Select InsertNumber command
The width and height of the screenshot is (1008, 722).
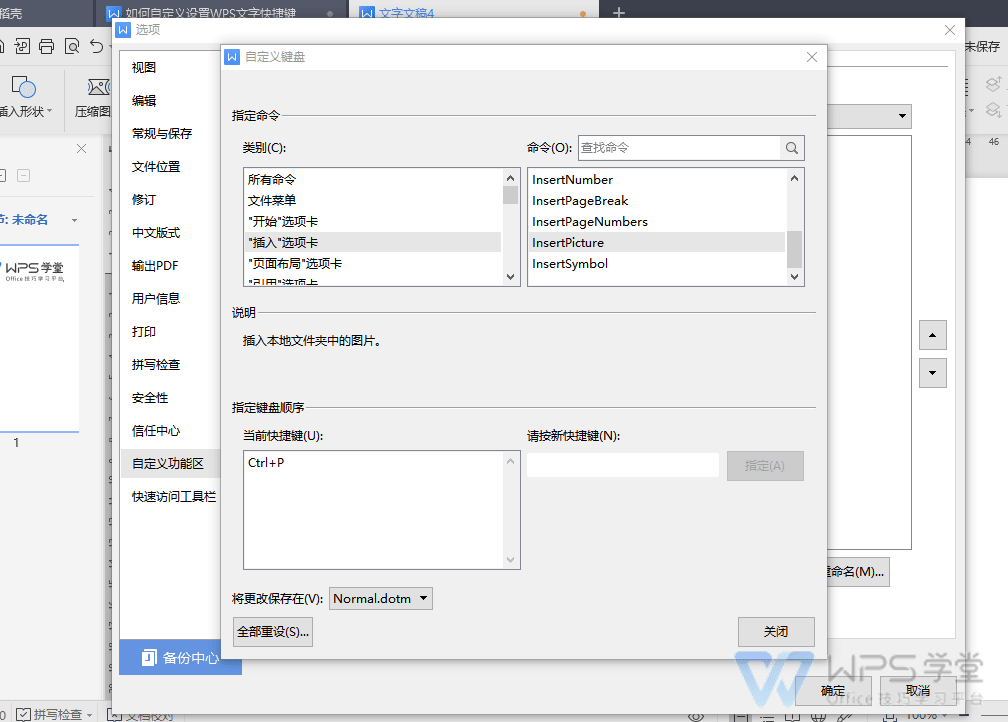[x=657, y=180]
